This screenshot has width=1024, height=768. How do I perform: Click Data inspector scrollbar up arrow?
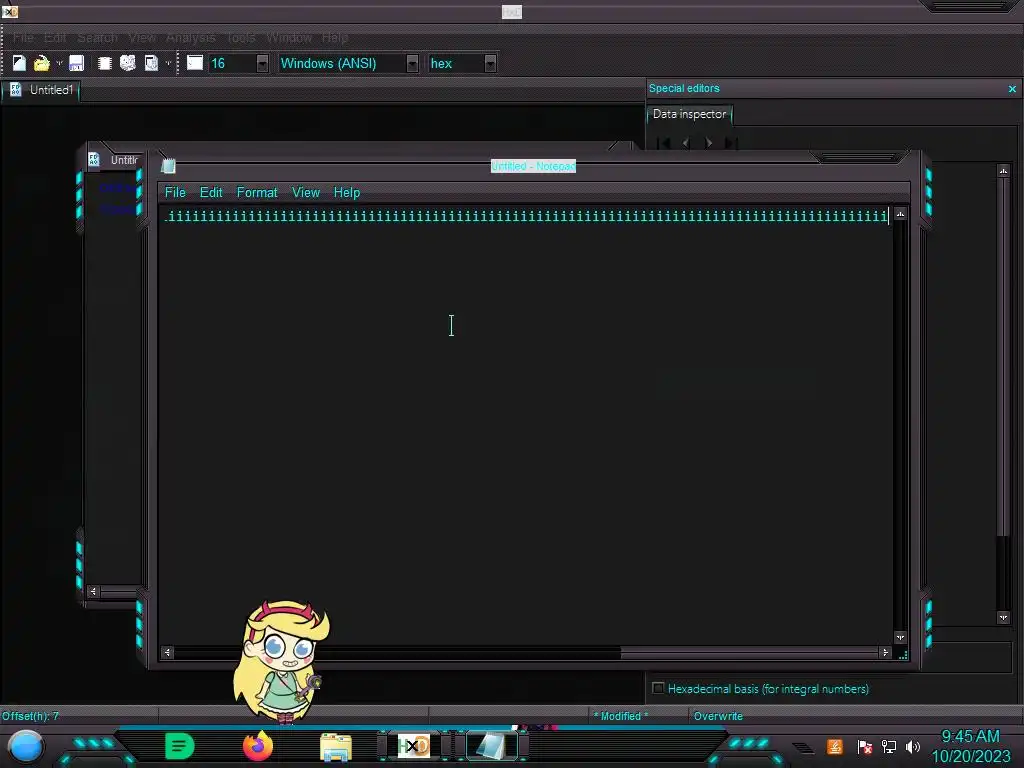[x=1004, y=171]
